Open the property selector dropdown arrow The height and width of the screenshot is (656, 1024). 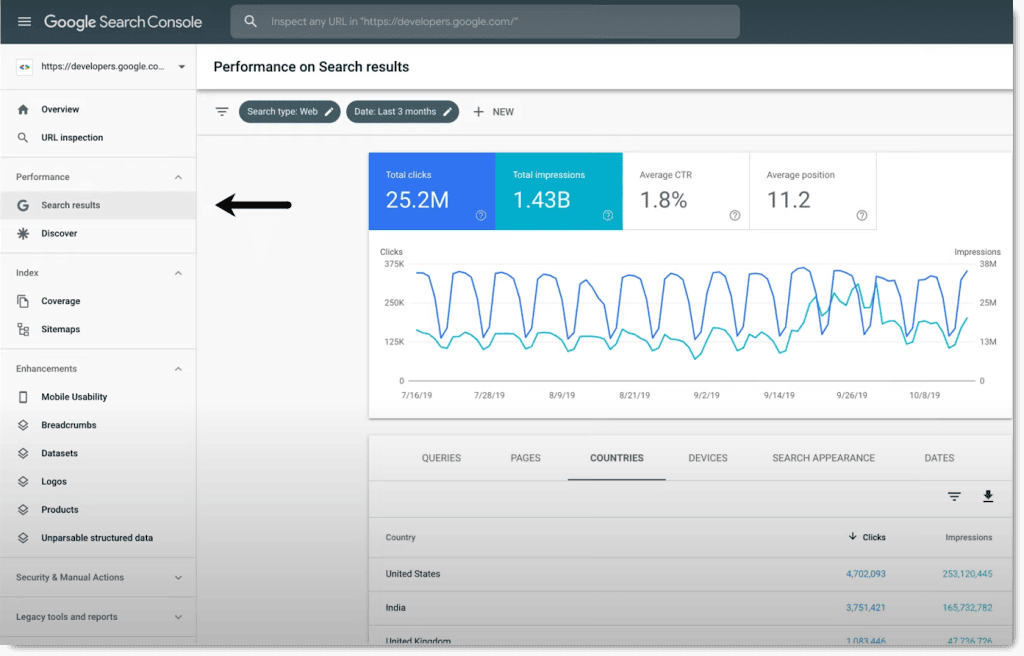(182, 67)
